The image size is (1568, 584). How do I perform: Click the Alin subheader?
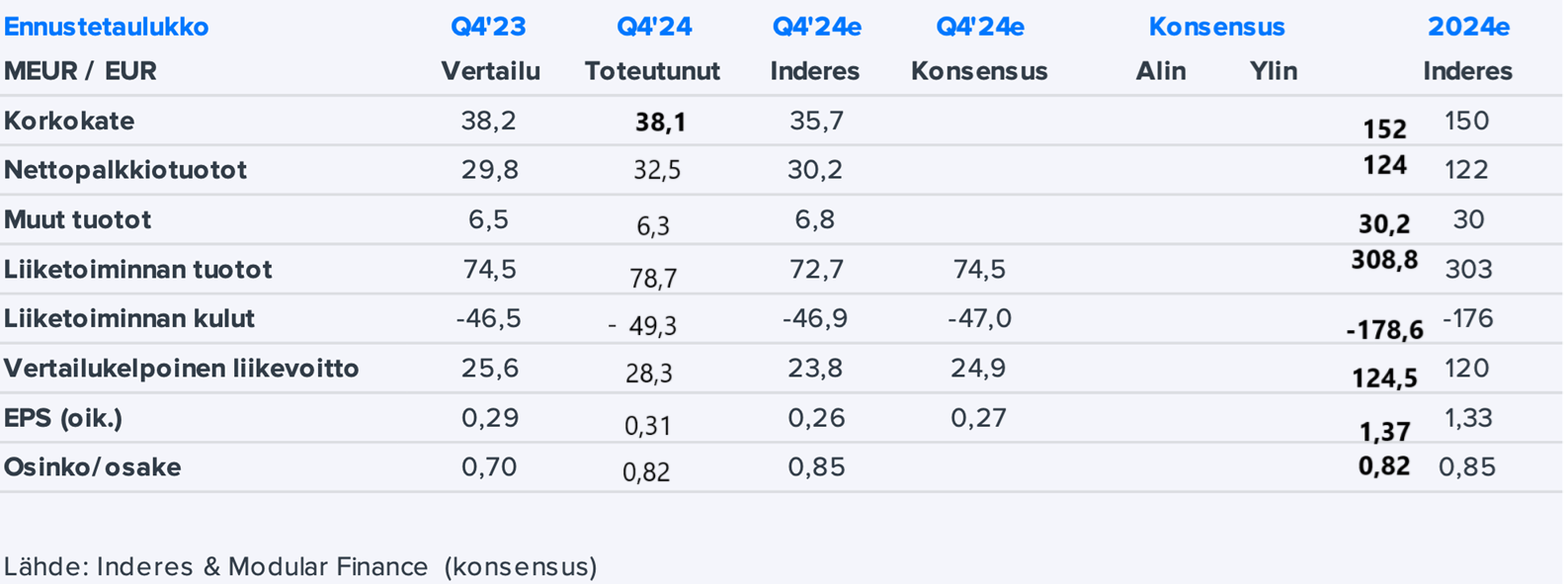[1161, 71]
